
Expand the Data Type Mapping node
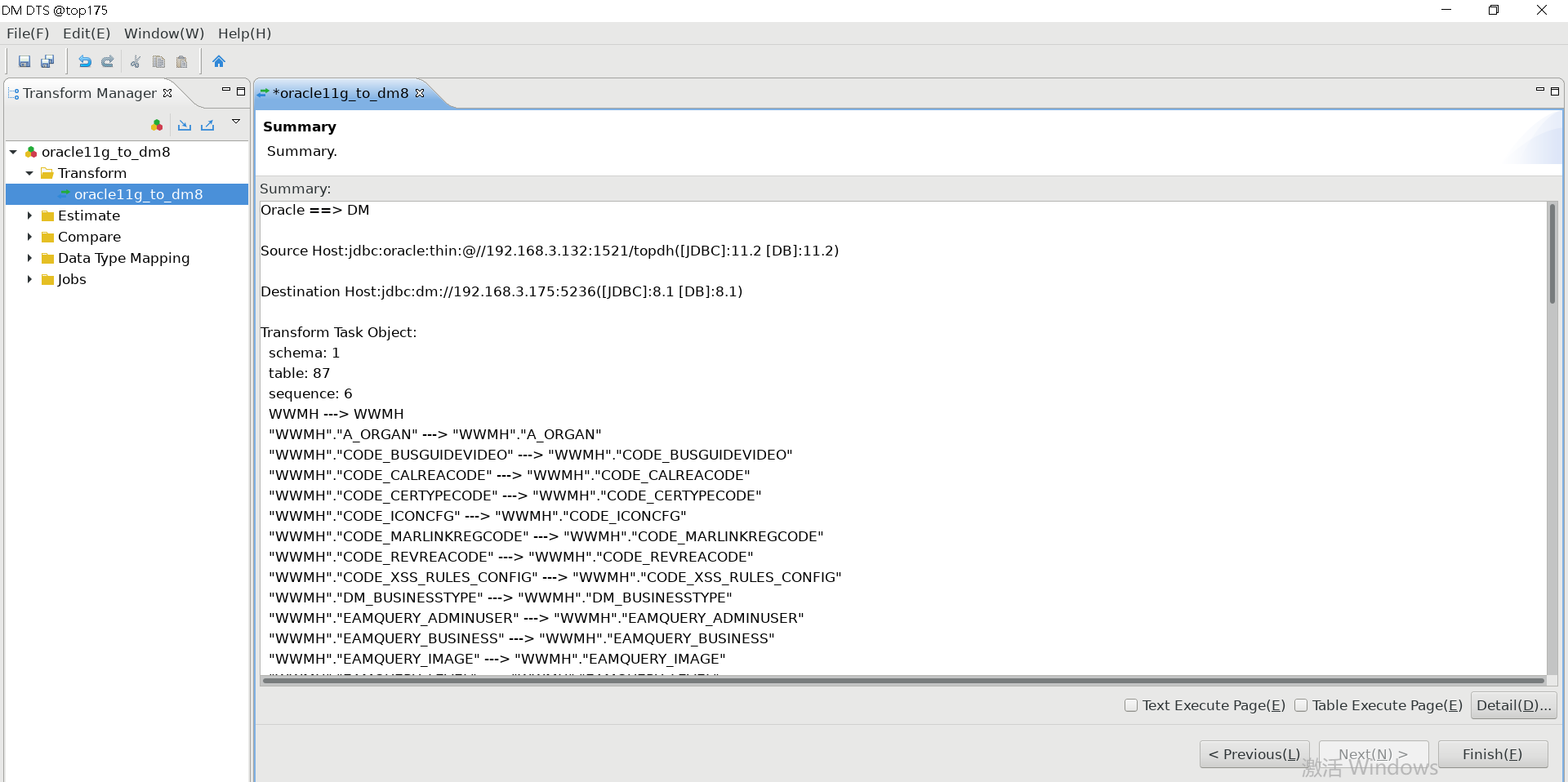(29, 258)
